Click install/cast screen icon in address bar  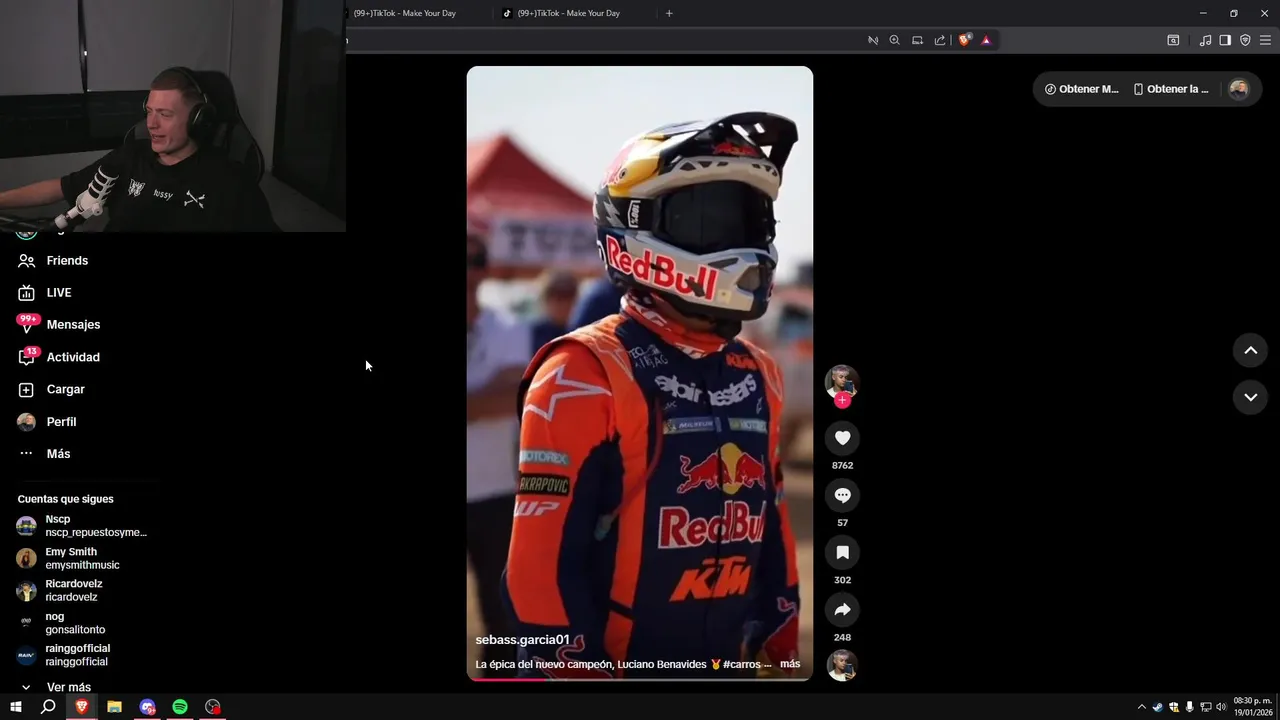917,40
